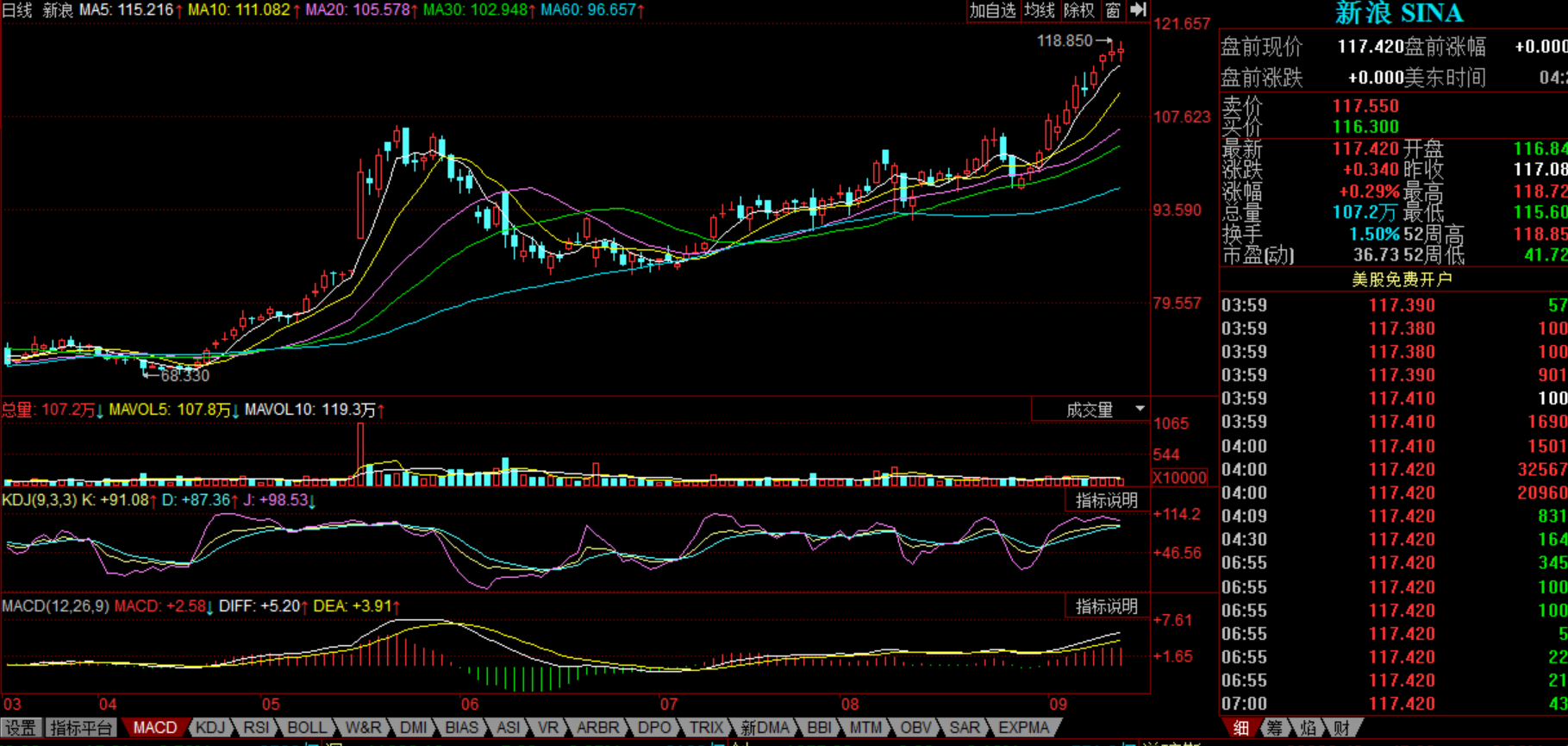Switch to the KDJ indicator tab
This screenshot has height=746, width=1568.
(210, 728)
